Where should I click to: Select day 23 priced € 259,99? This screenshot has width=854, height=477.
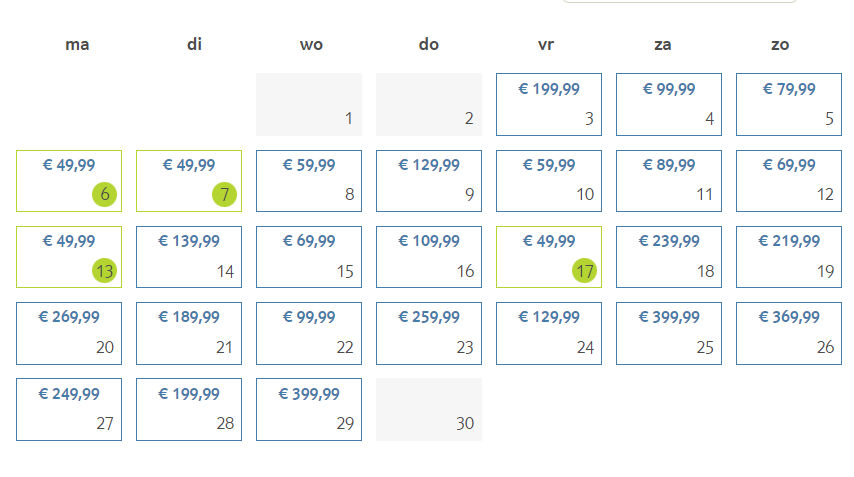pyautogui.click(x=429, y=333)
